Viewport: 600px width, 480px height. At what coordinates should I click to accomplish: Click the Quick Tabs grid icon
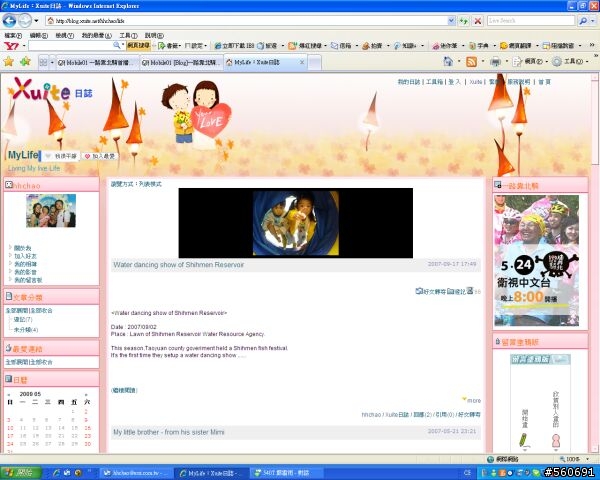43,62
